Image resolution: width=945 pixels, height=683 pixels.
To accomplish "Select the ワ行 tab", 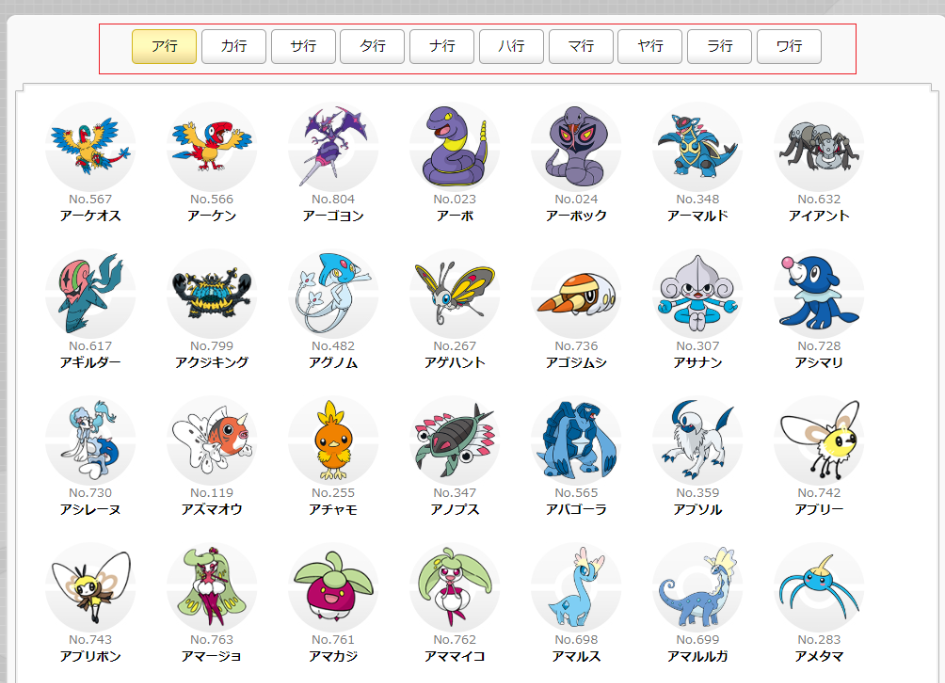I will pos(790,46).
